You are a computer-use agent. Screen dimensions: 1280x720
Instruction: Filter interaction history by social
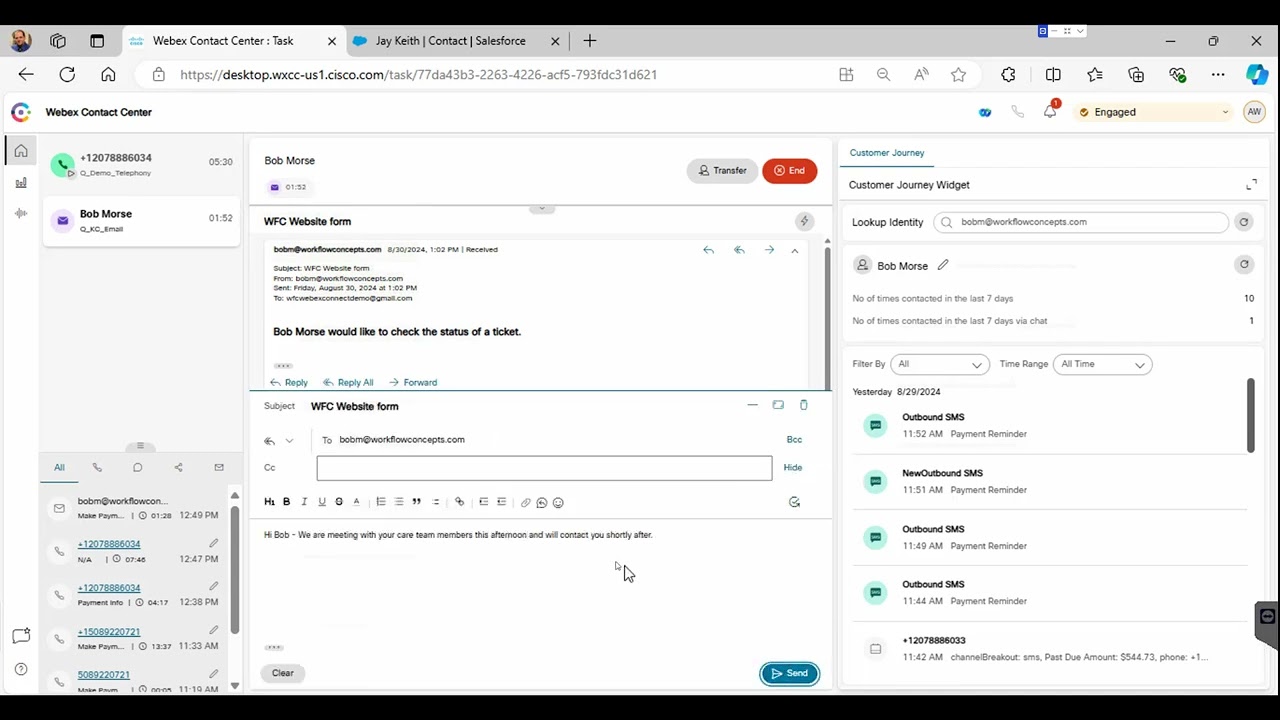[178, 467]
